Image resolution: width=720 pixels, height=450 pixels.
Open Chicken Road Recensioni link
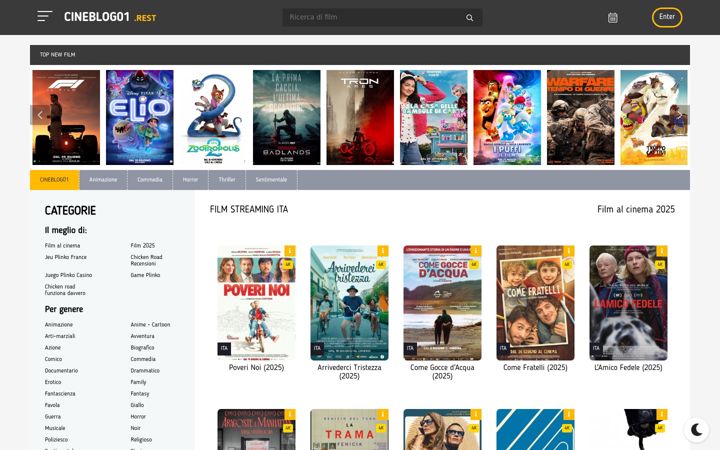tap(146, 260)
